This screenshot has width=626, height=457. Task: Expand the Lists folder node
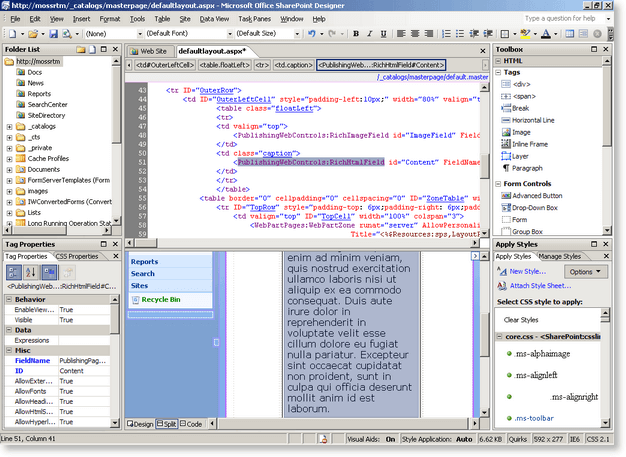pyautogui.click(x=10, y=213)
